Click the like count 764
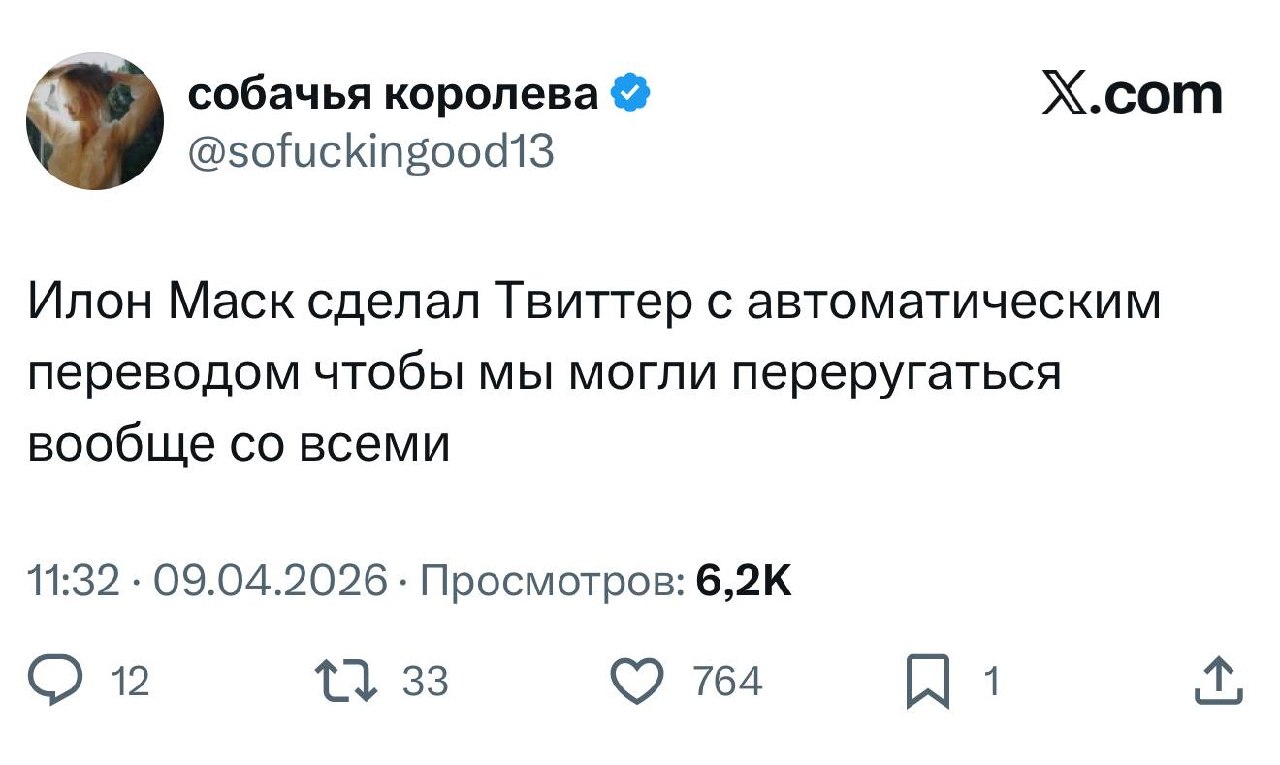This screenshot has height=765, width=1280. pyautogui.click(x=728, y=683)
